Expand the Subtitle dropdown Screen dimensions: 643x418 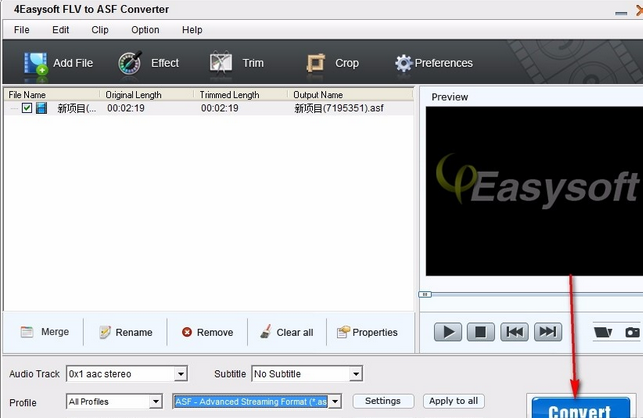tap(356, 374)
